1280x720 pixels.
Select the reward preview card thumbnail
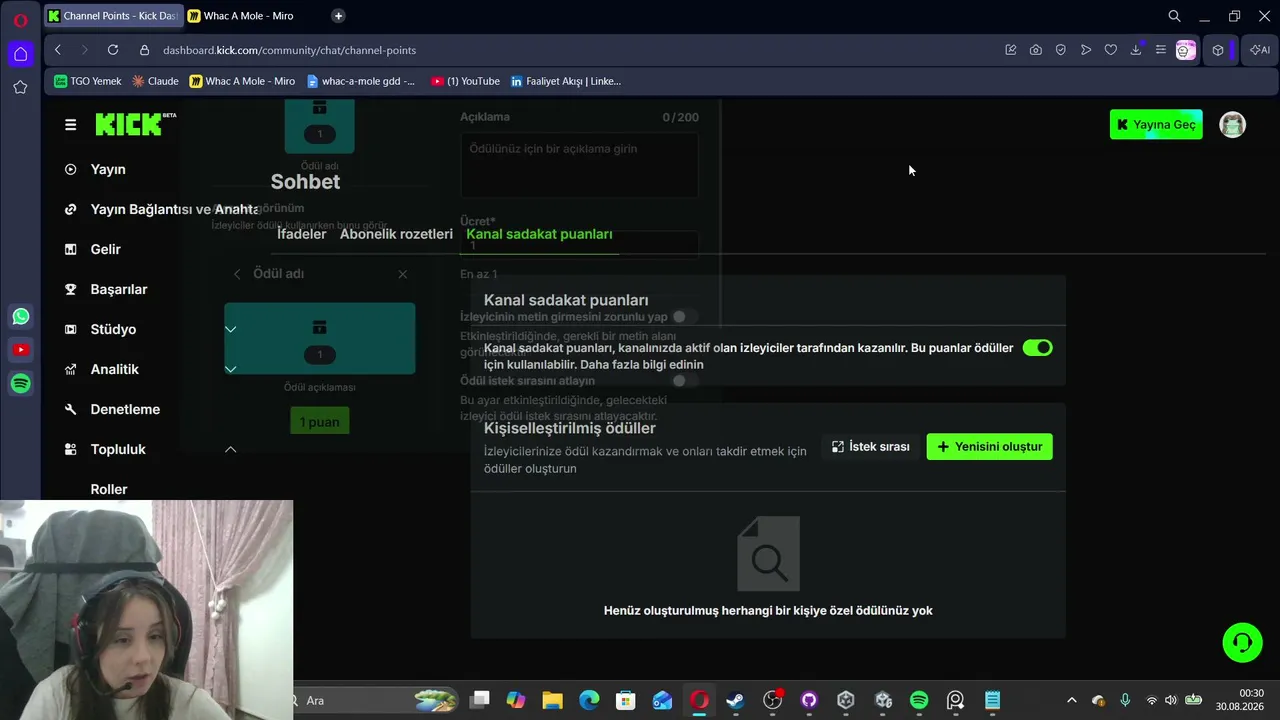click(320, 339)
